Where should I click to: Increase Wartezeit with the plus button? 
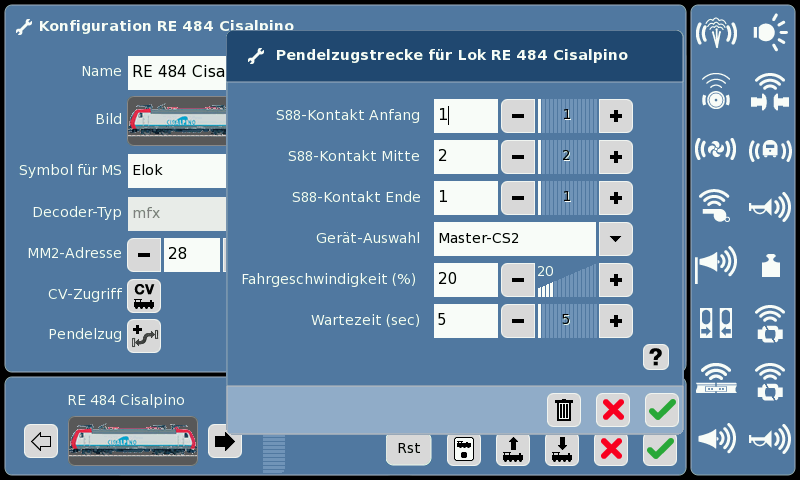[615, 321]
